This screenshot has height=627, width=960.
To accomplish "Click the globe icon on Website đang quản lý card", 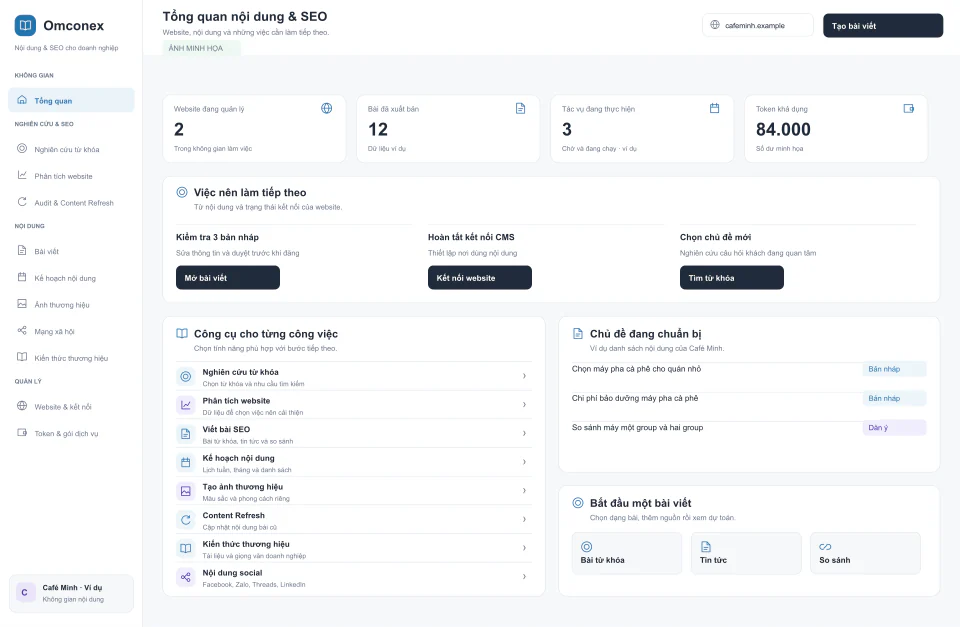I will 327,108.
